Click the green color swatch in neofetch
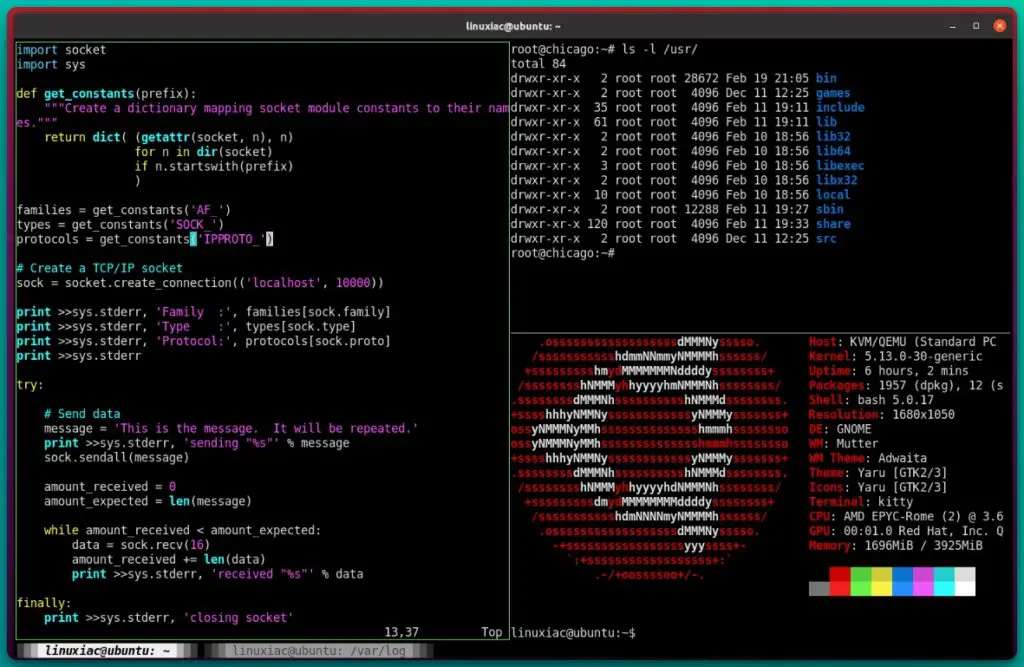 coord(860,581)
